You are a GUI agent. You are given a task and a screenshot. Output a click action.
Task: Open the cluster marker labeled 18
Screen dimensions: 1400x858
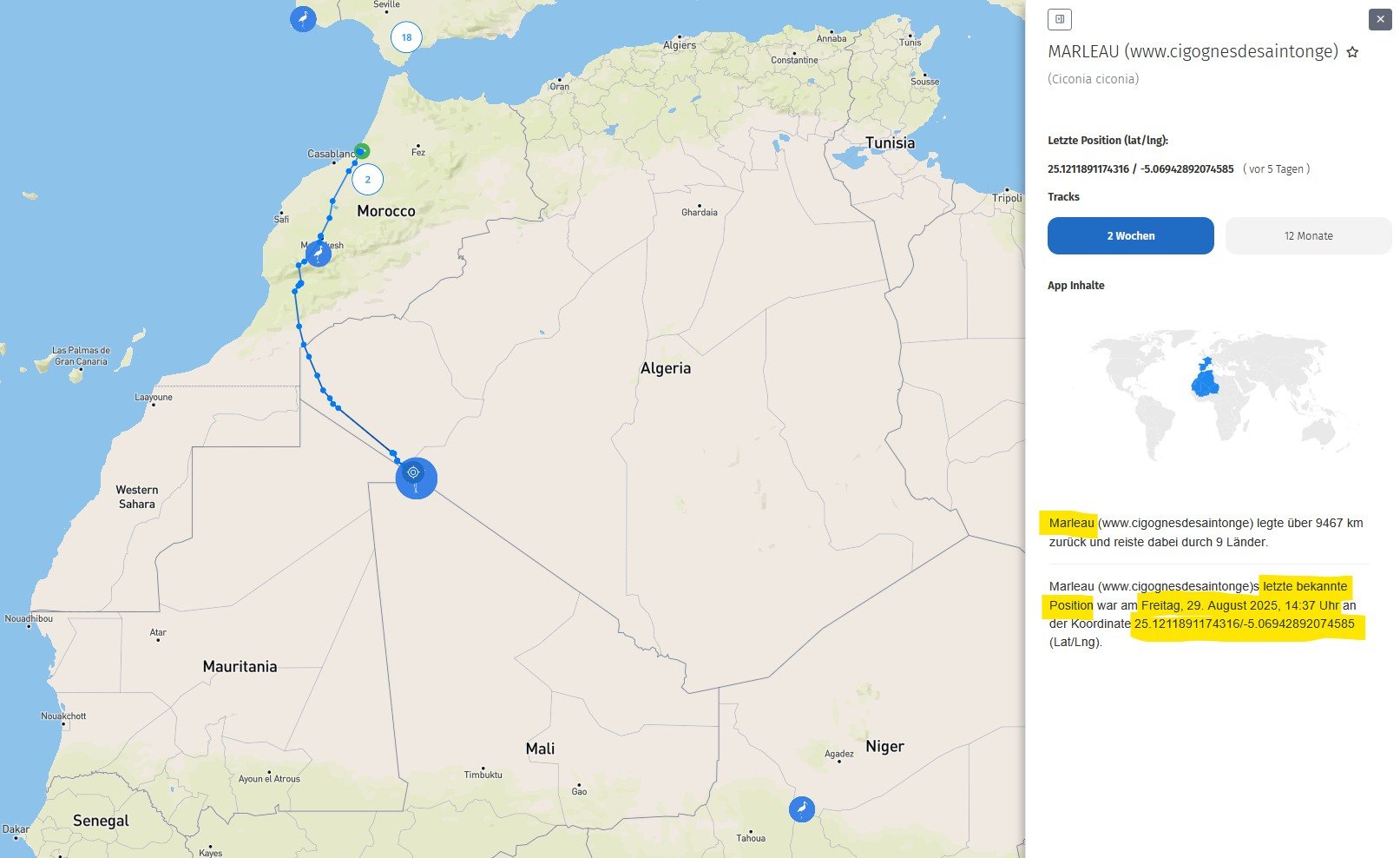406,37
